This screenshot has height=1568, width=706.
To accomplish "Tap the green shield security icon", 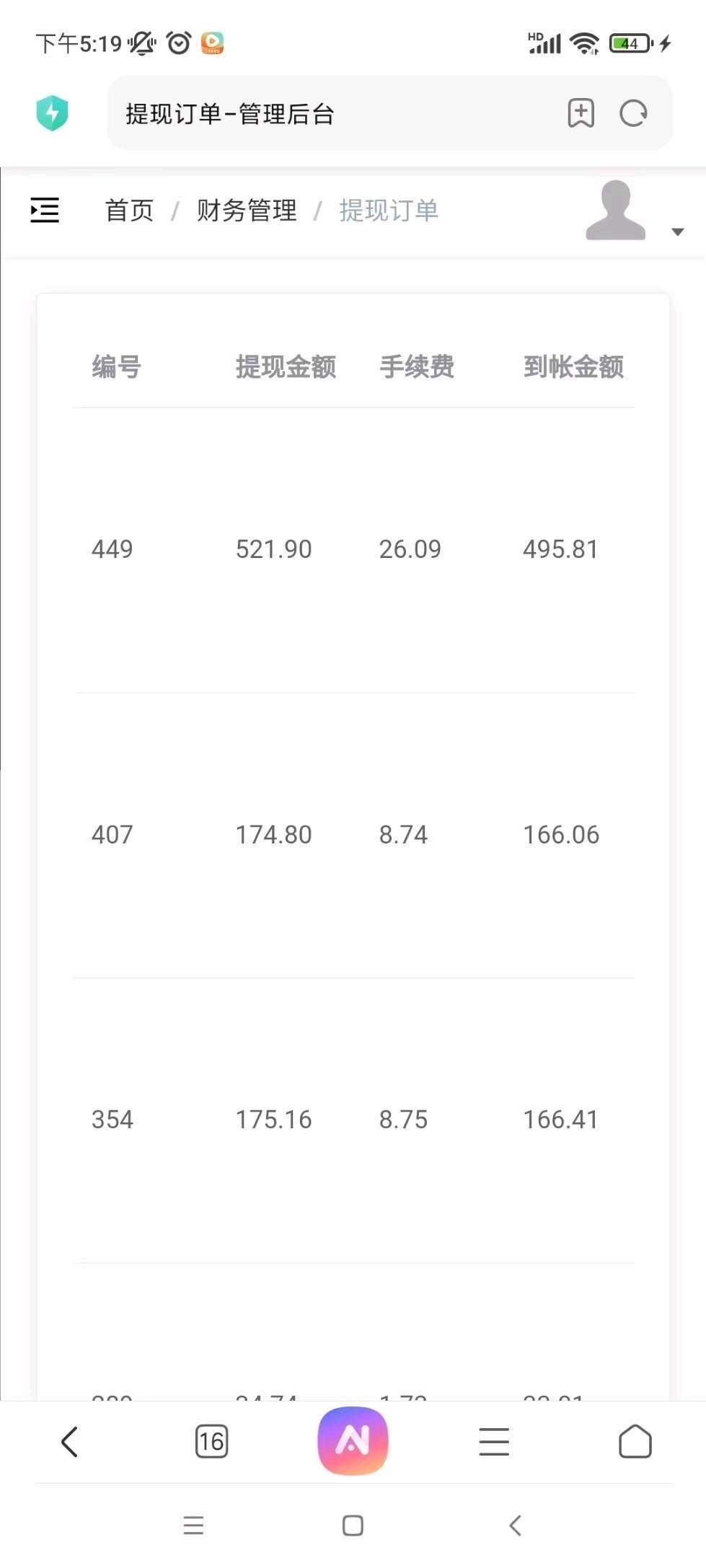I will (x=52, y=113).
